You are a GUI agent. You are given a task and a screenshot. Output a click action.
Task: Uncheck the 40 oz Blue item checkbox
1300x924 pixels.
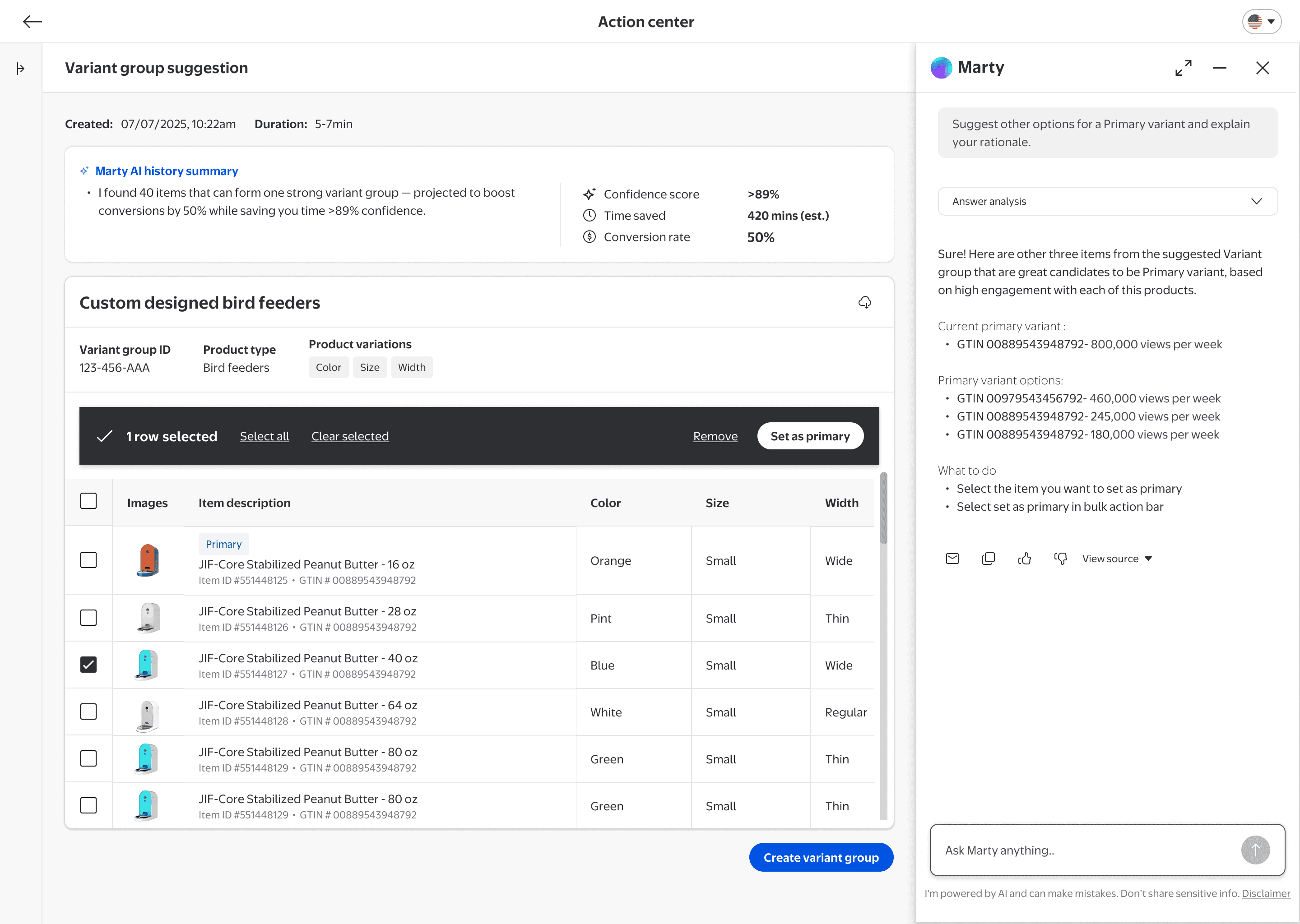click(x=88, y=665)
